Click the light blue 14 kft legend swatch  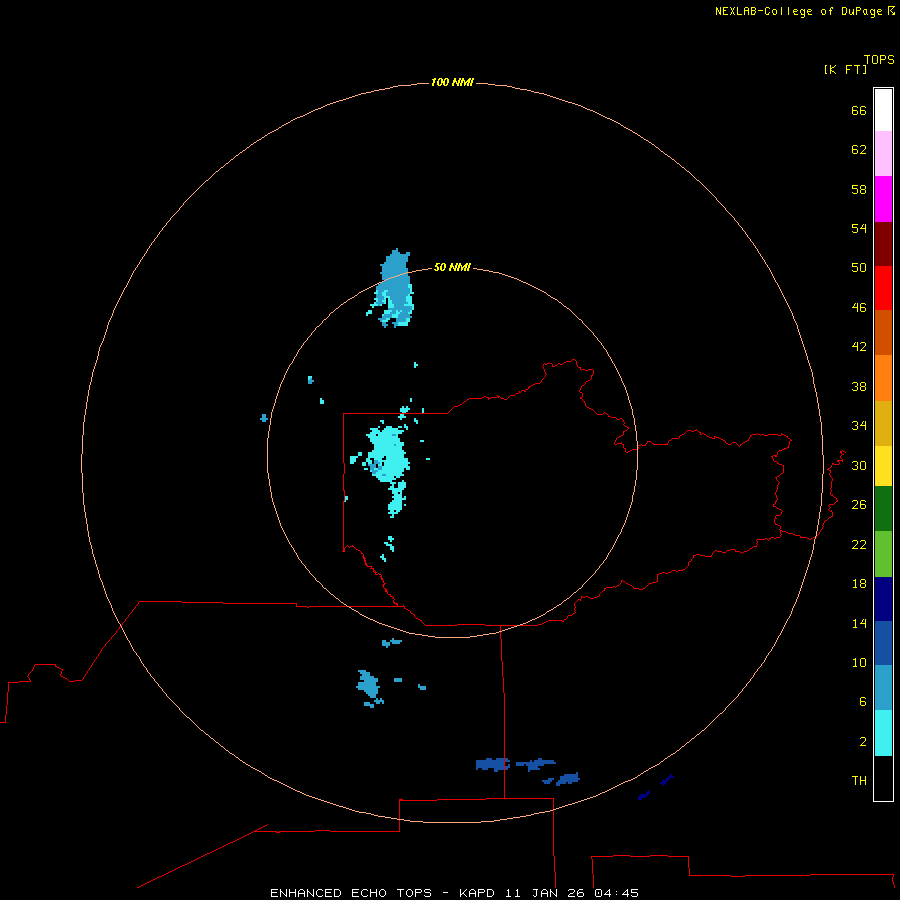pos(883,687)
